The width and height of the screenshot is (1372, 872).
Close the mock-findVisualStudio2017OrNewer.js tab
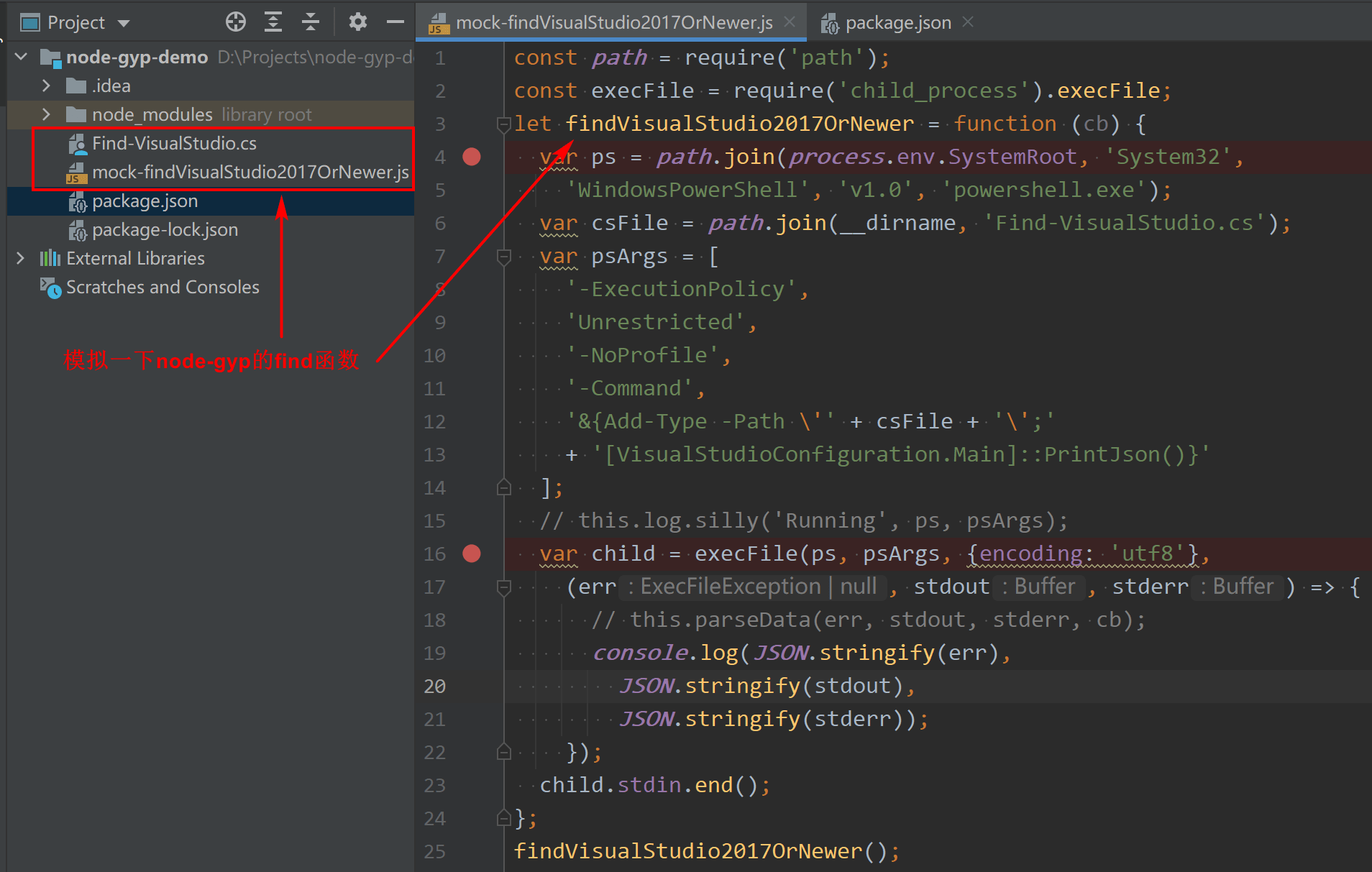click(790, 22)
